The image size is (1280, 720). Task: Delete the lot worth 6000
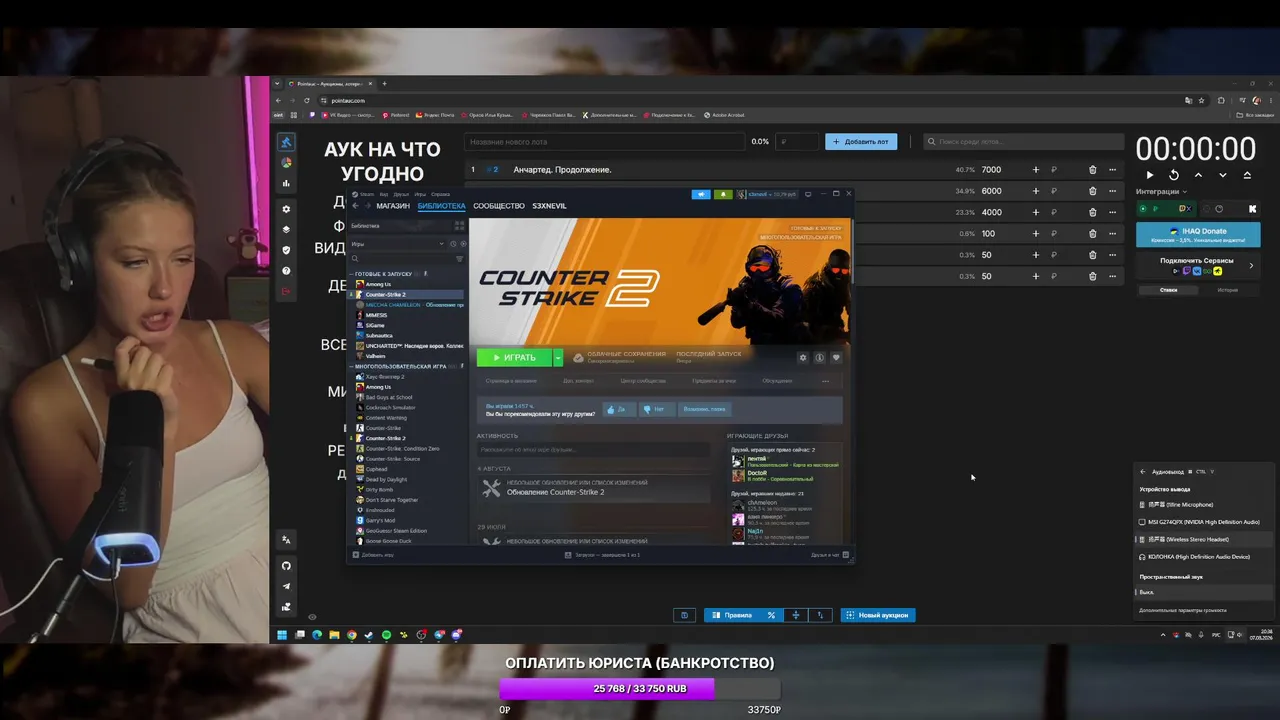point(1092,191)
